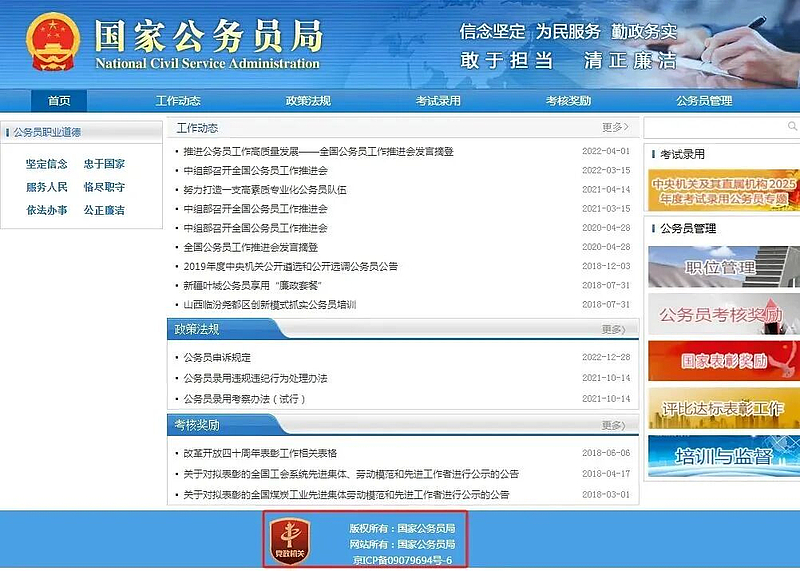
Task: Expand 更多 in the 工作动态 section
Action: 615,128
